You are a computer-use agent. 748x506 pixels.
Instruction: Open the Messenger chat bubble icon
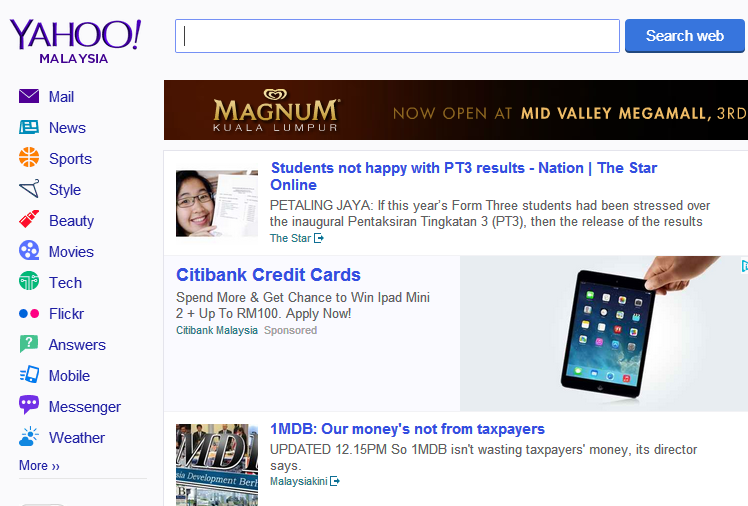(x=29, y=406)
